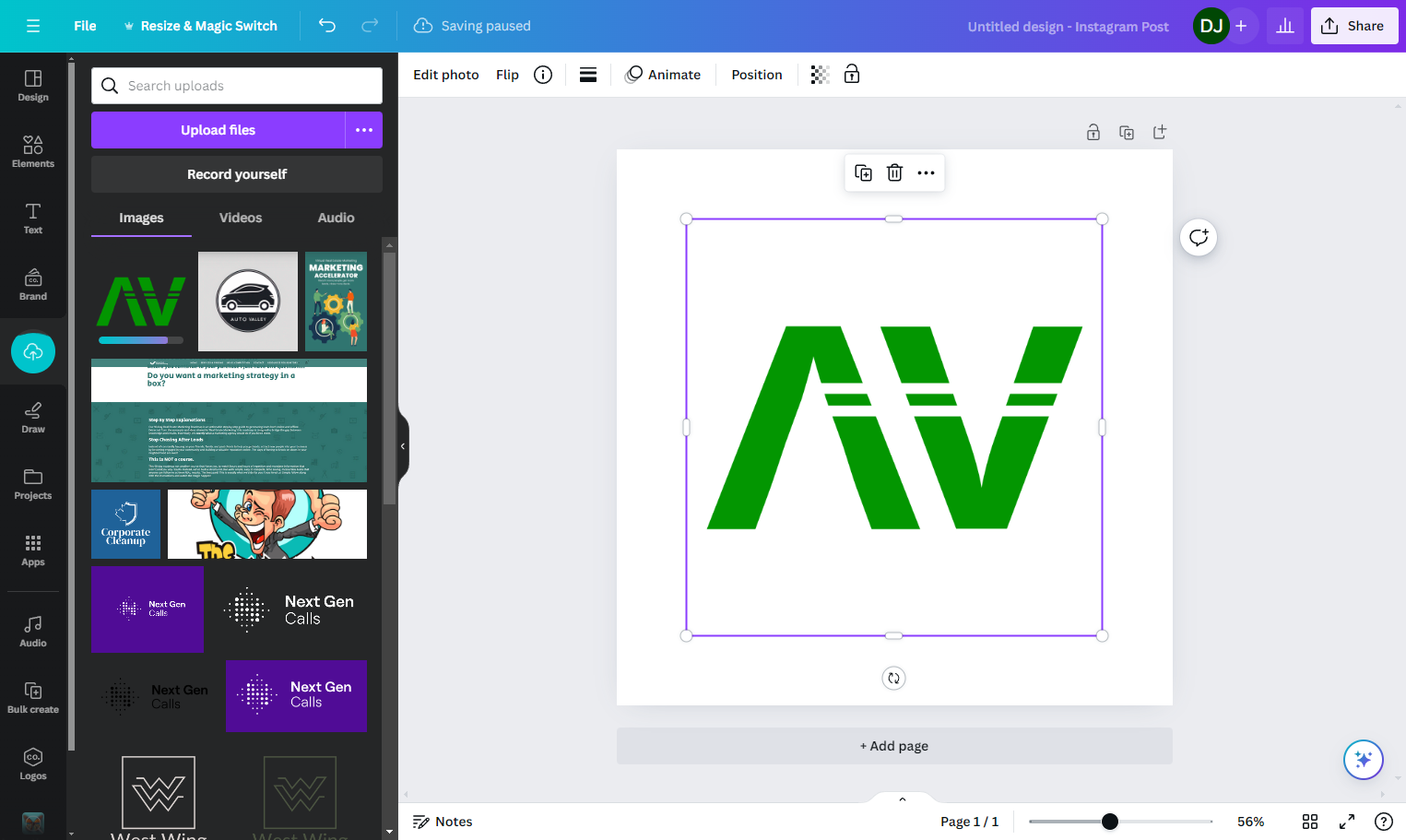Toggle the element lock icon
The width and height of the screenshot is (1406, 840).
(852, 75)
